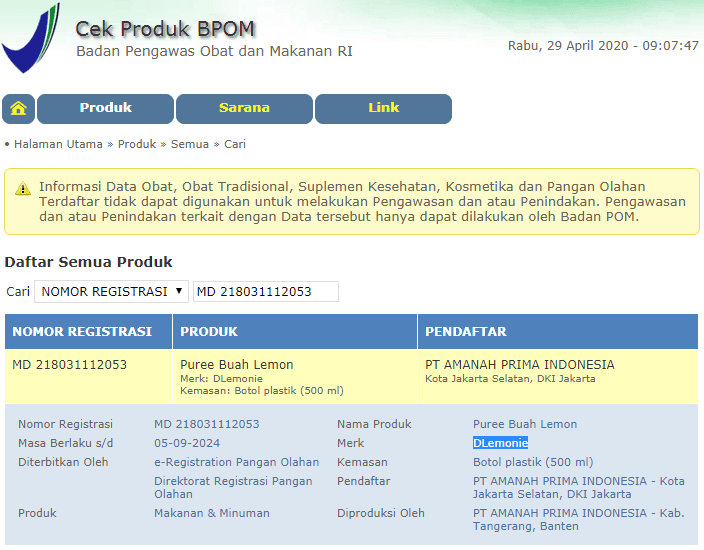Open the Sarana menu tab
The image size is (704, 550).
coord(244,109)
